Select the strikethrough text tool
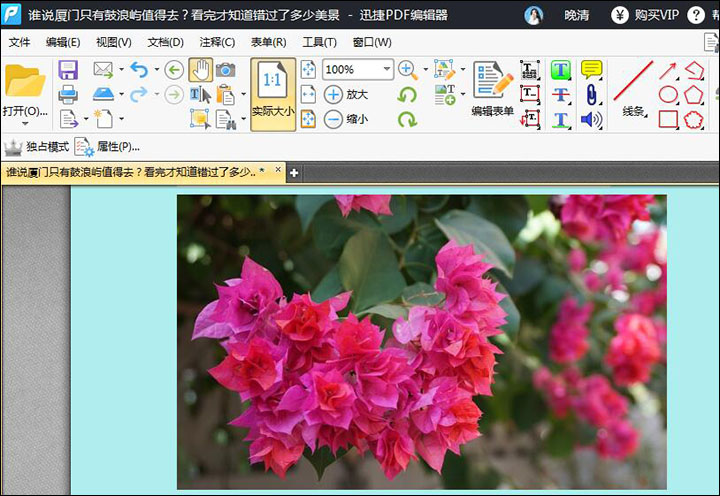The width and height of the screenshot is (720, 496). pos(561,95)
